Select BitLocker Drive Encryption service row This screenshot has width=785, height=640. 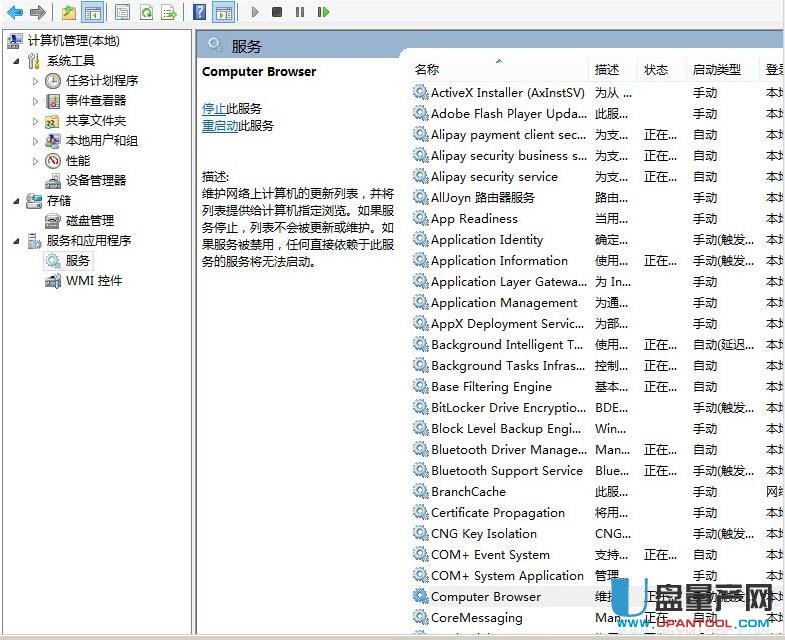[x=597, y=408]
